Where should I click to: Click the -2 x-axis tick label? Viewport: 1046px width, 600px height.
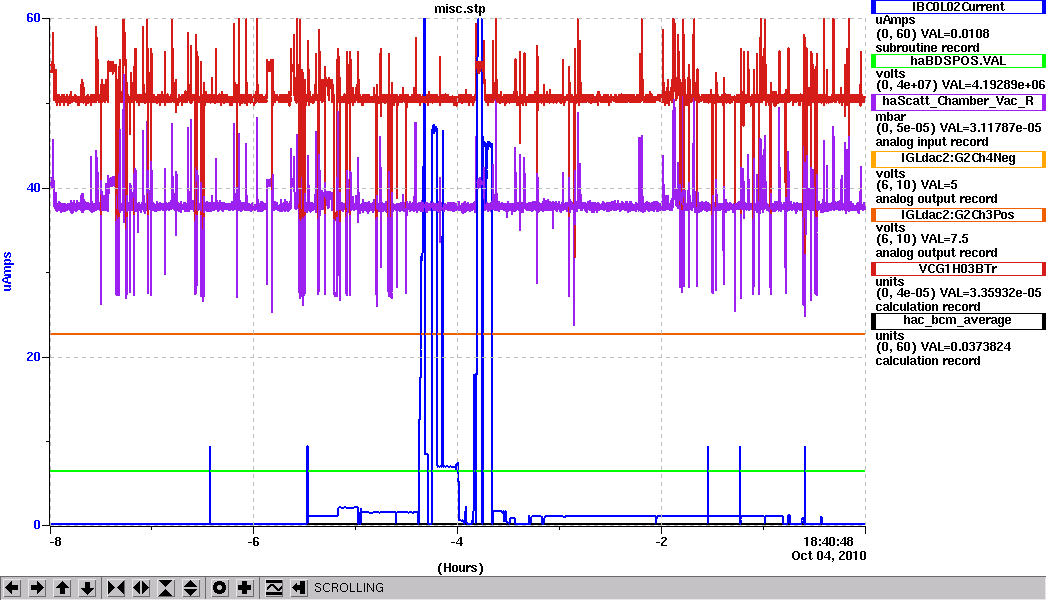[x=661, y=542]
